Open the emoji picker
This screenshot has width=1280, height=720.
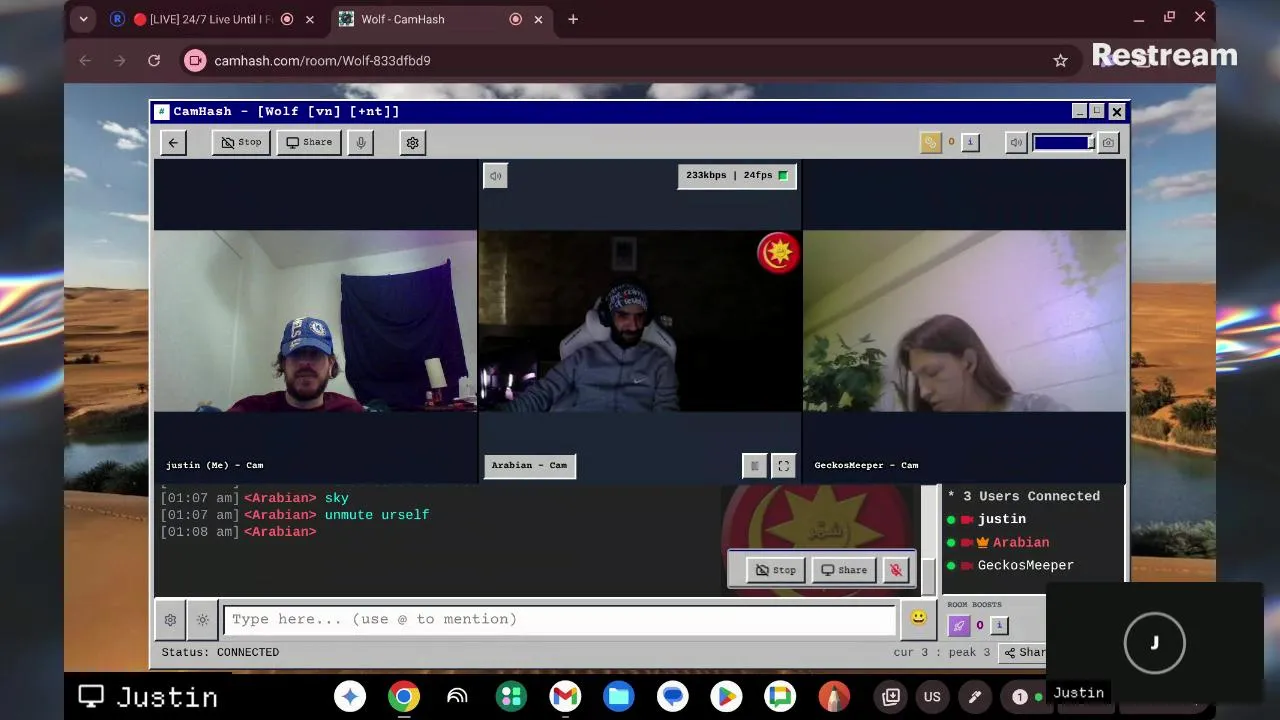click(x=919, y=619)
